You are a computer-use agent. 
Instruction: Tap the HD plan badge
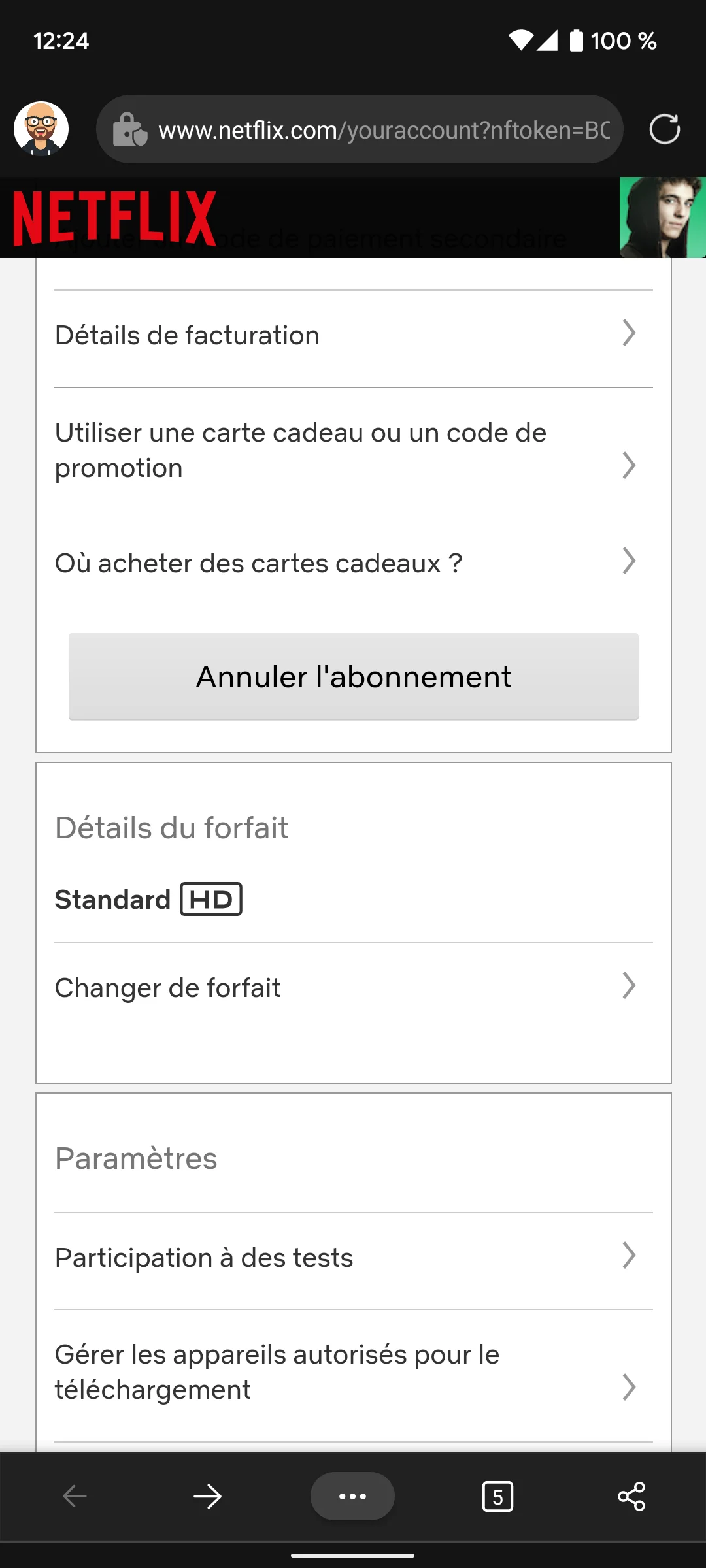pos(211,899)
